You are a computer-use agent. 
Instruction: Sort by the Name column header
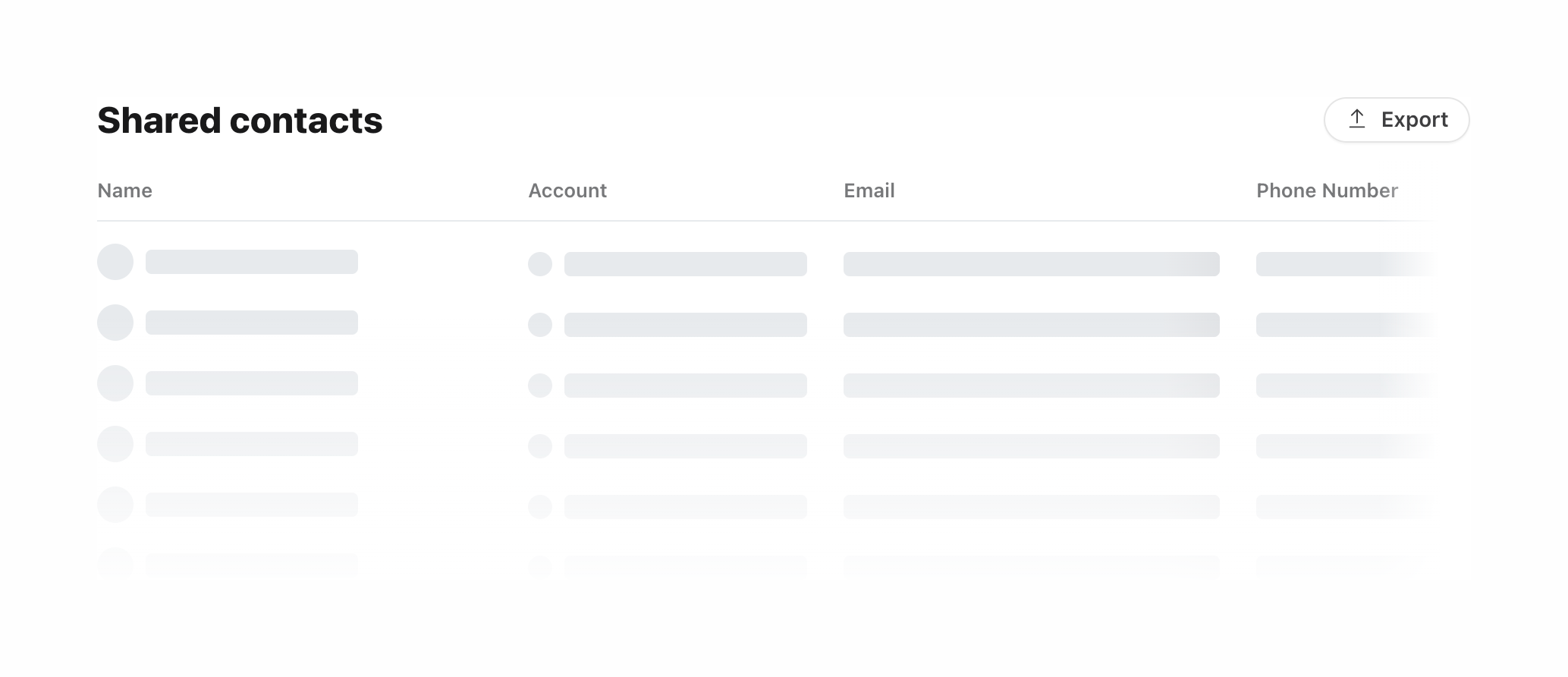124,191
